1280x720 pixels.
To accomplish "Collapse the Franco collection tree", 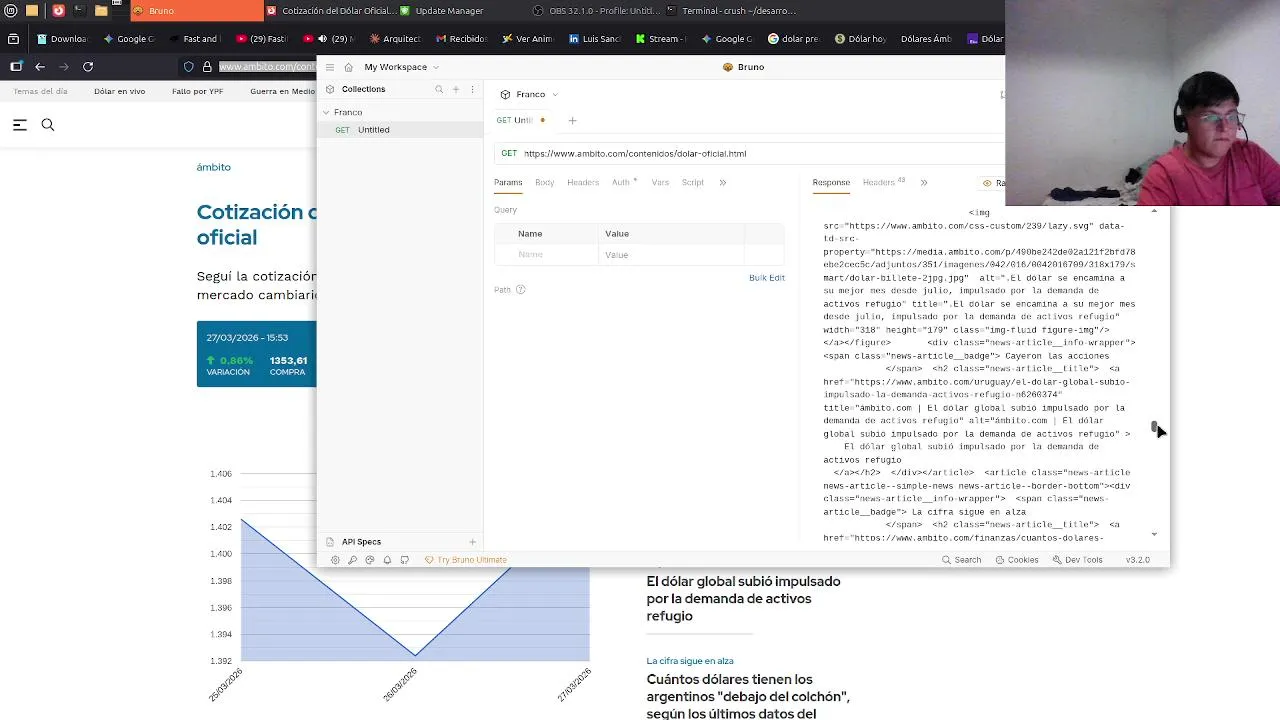I will point(326,112).
